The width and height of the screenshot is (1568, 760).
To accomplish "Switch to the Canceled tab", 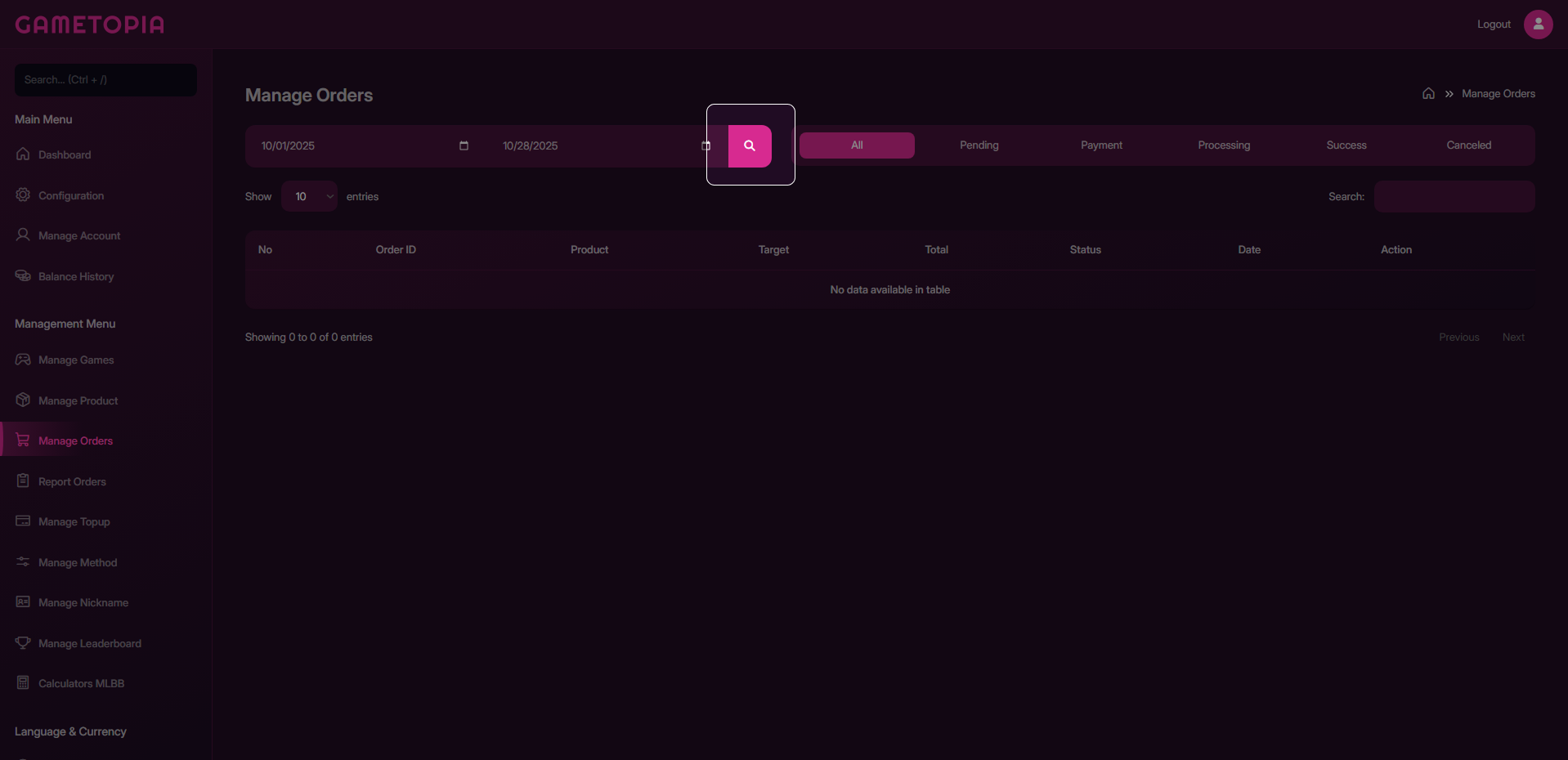I will coord(1468,145).
